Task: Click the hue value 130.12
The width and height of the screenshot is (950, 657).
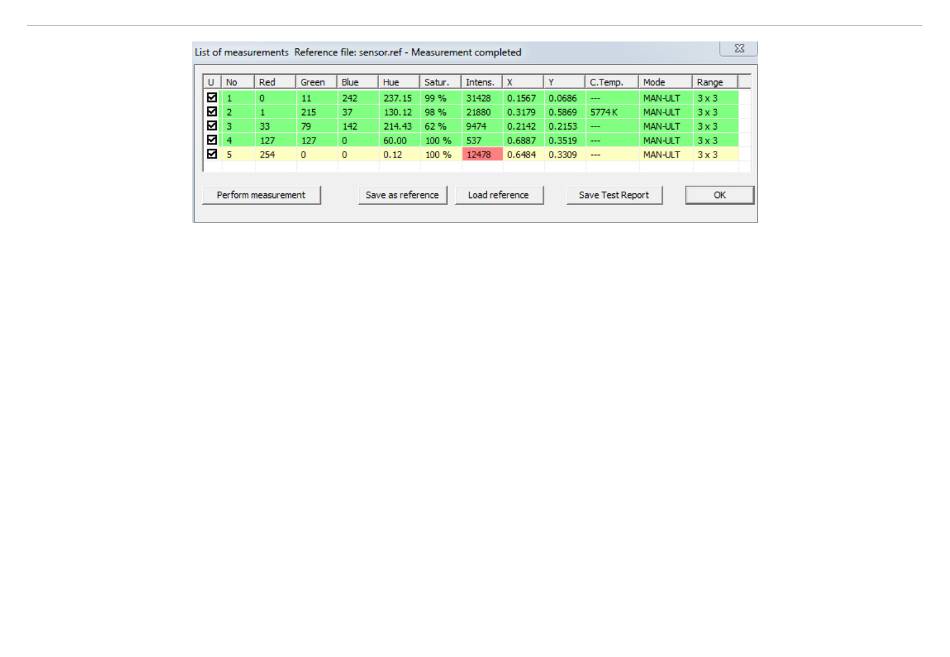Action: pyautogui.click(x=397, y=112)
